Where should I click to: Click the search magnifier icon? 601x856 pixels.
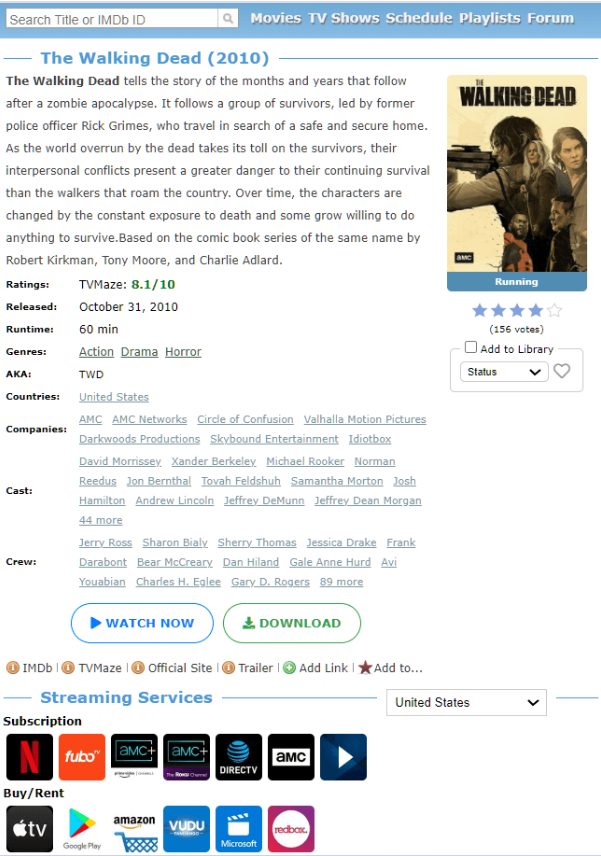coord(228,19)
